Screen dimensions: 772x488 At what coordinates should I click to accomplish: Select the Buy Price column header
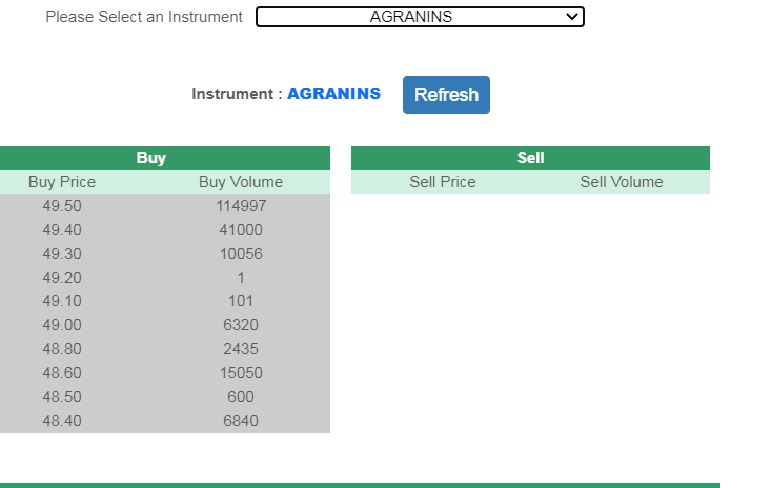pyautogui.click(x=62, y=182)
